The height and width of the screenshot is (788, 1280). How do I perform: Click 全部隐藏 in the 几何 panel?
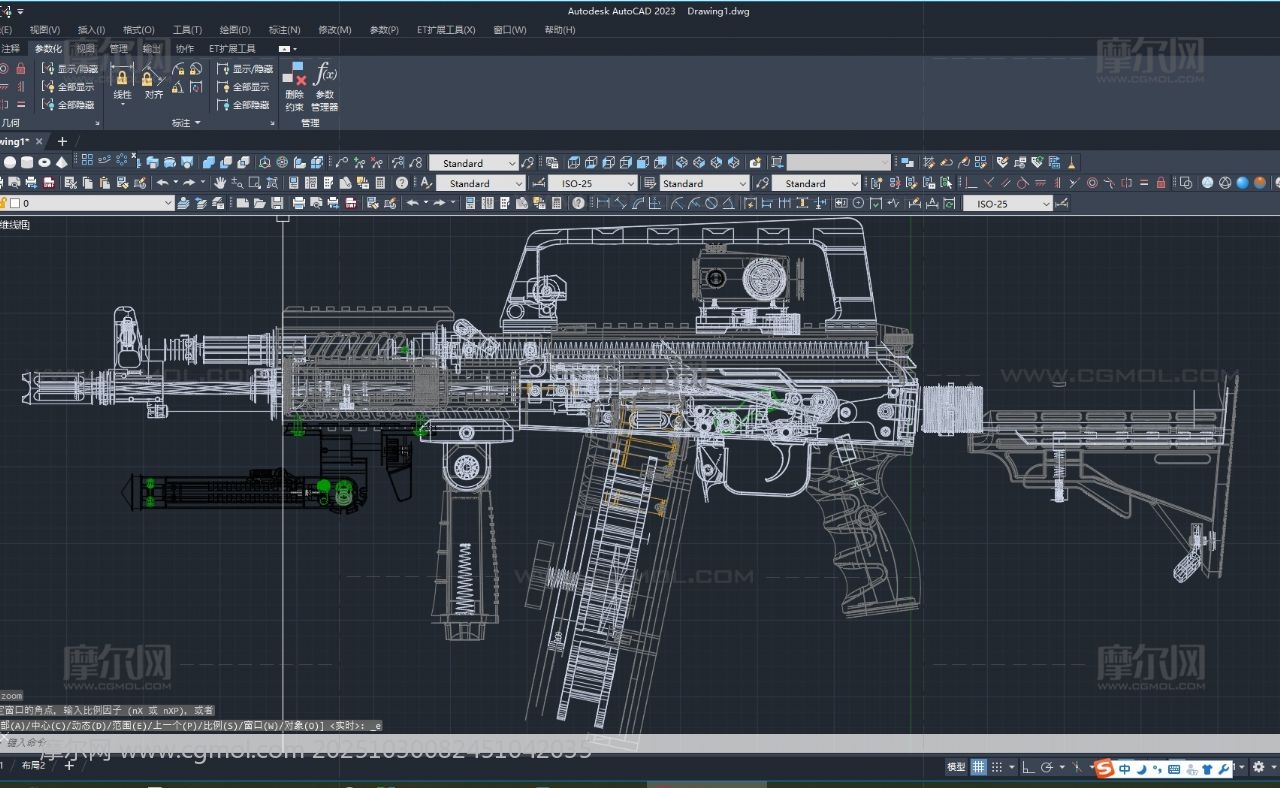pyautogui.click(x=69, y=105)
